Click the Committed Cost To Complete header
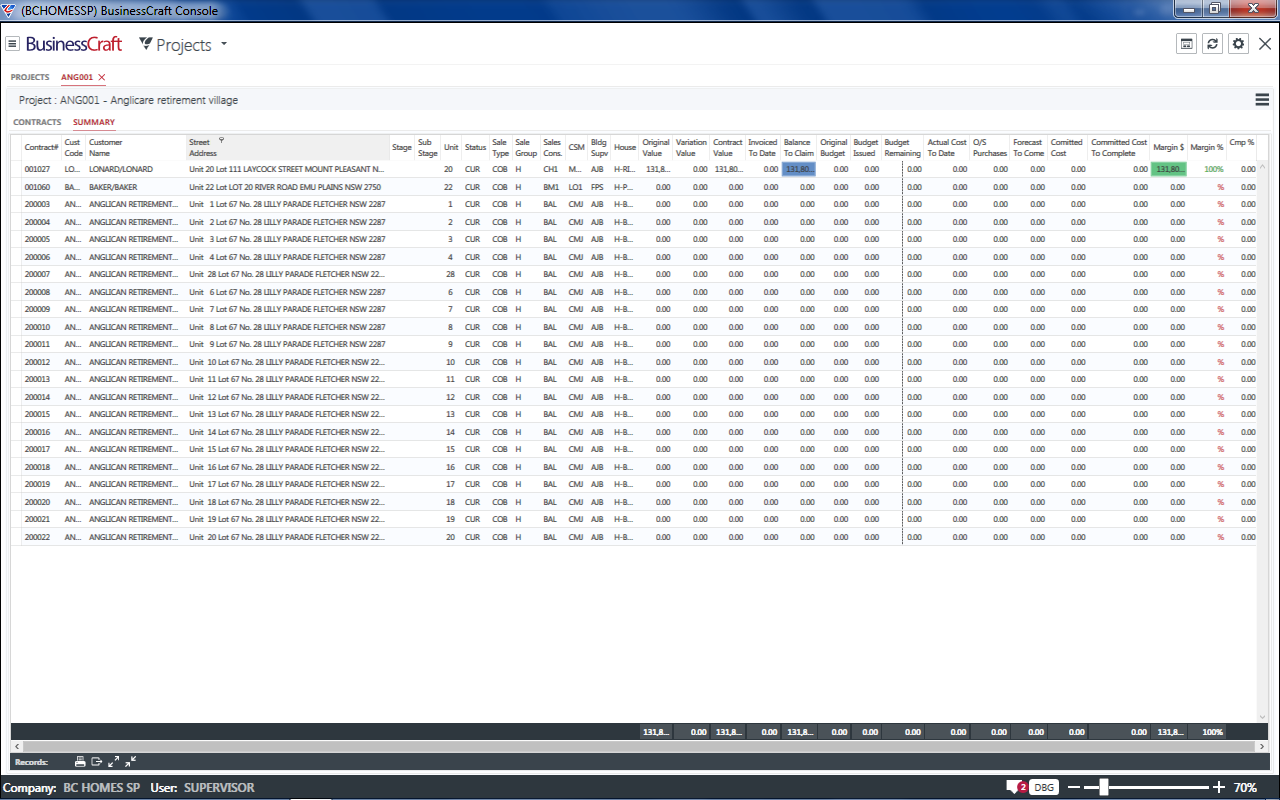Image resolution: width=1280 pixels, height=800 pixels. [x=1119, y=147]
